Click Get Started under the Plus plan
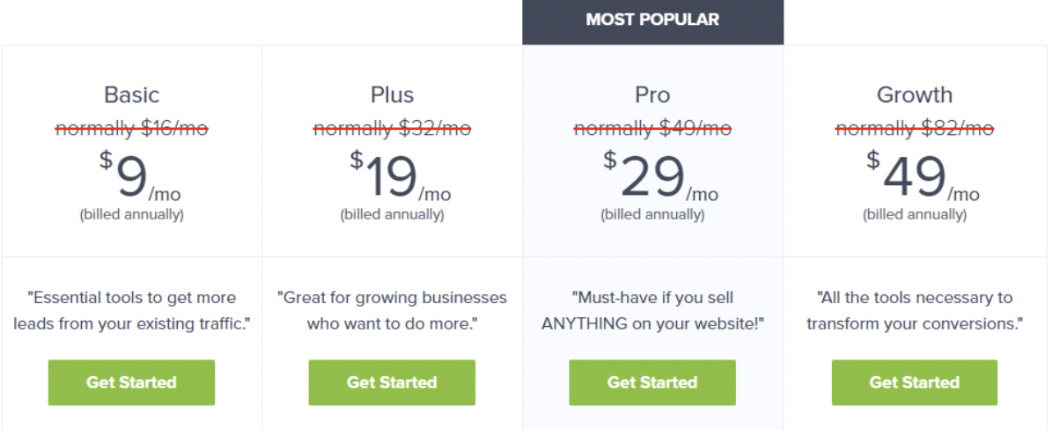The image size is (1058, 430). [392, 382]
